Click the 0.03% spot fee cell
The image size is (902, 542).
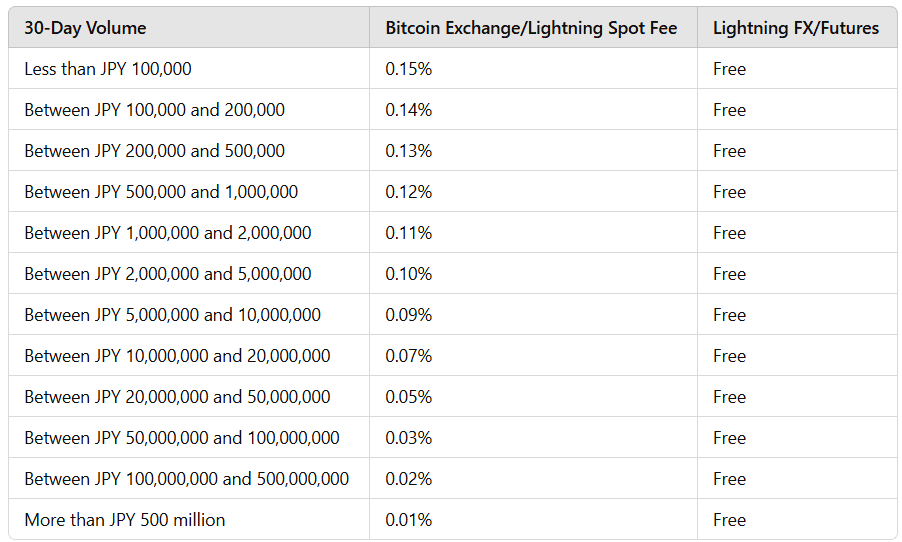pos(409,438)
